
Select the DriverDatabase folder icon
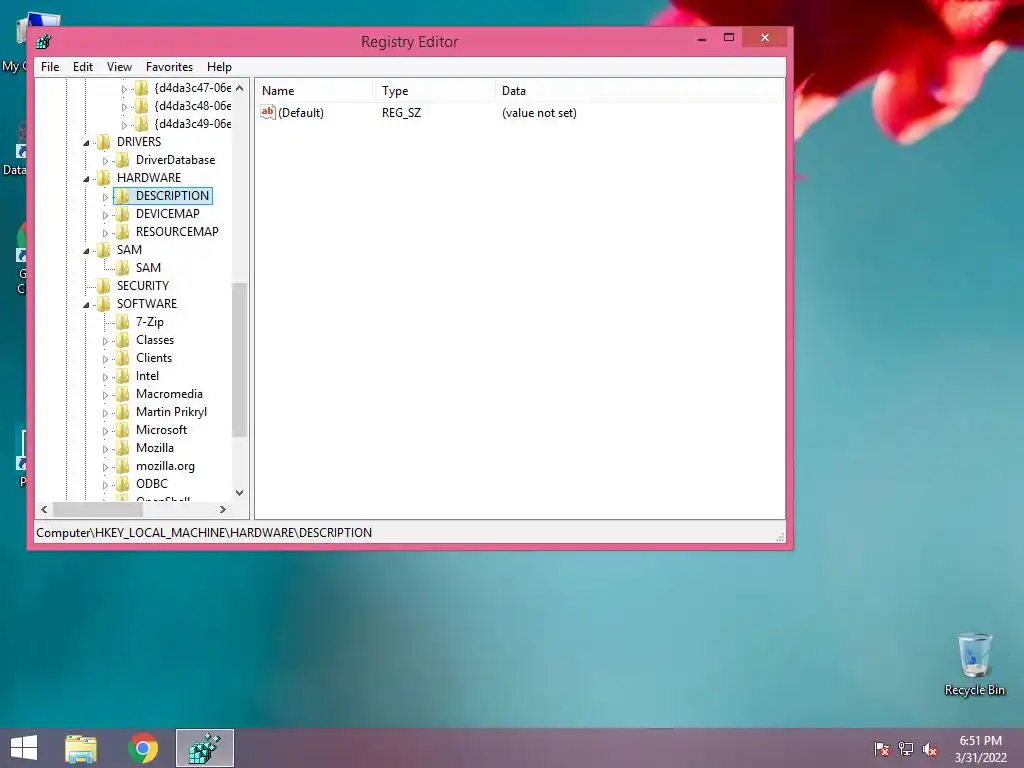pos(122,160)
